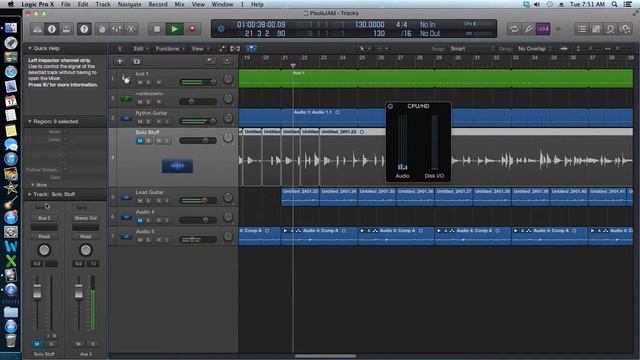
Task: Mute the Rythm Guitar track
Action: pyautogui.click(x=140, y=121)
